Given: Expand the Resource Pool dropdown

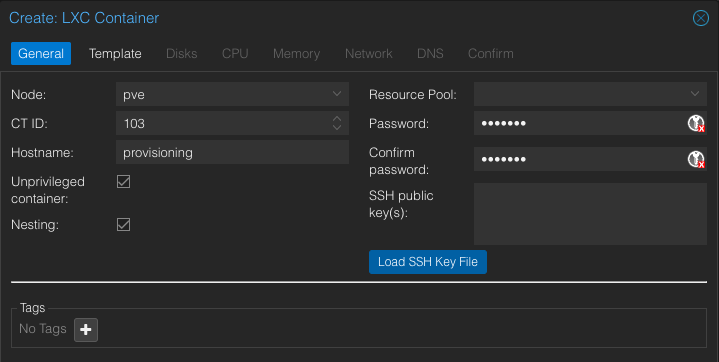Looking at the screenshot, I should pyautogui.click(x=590, y=94).
